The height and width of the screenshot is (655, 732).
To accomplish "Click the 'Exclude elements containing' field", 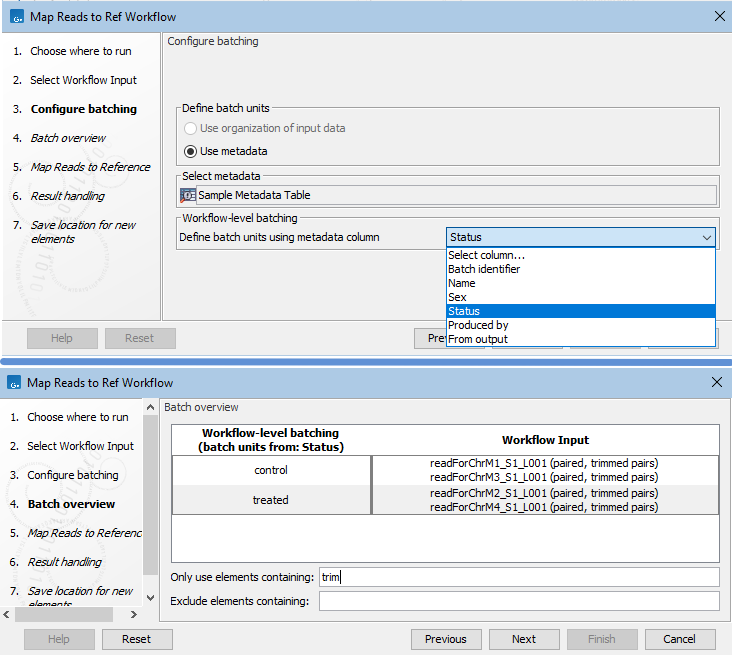I will click(x=518, y=601).
